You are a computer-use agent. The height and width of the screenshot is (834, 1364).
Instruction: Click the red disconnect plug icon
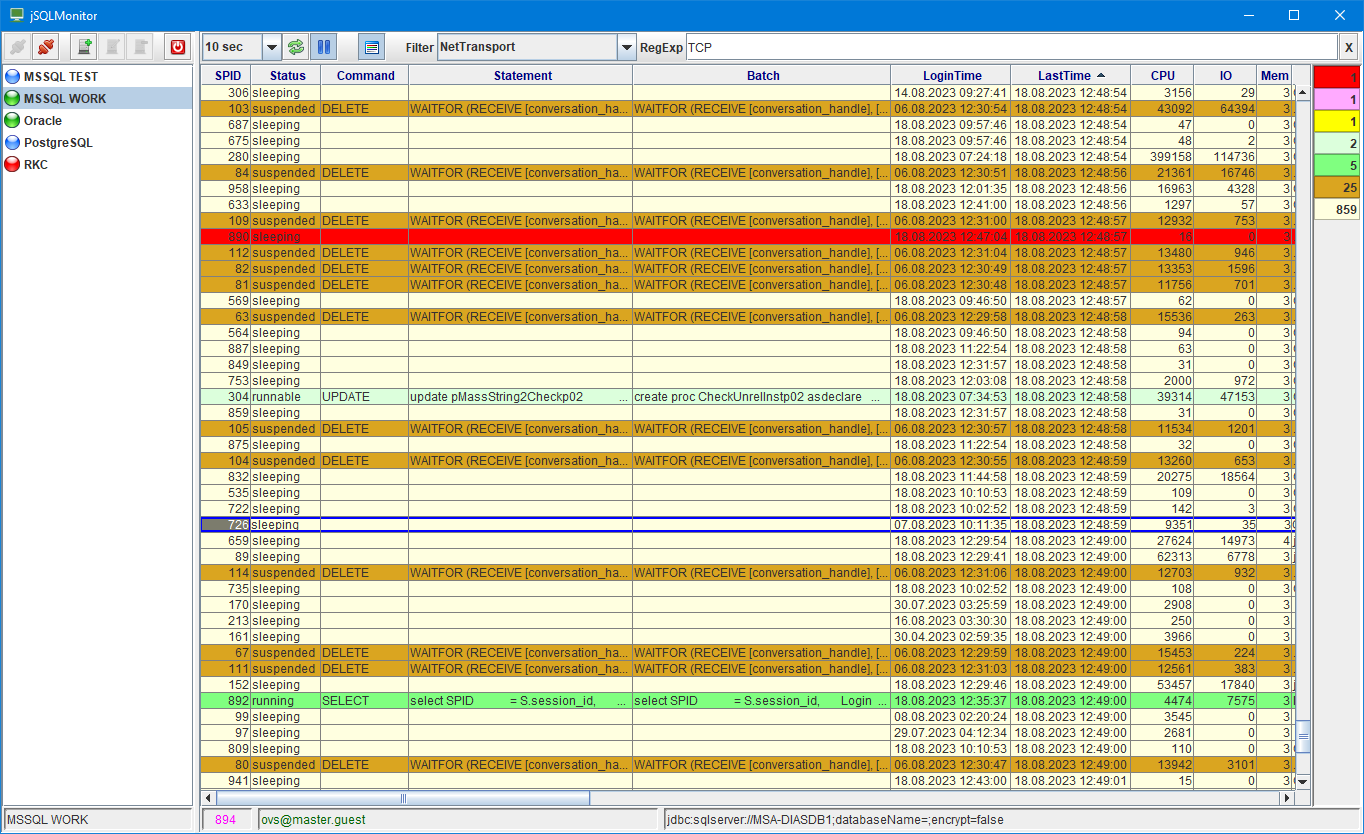pos(45,47)
